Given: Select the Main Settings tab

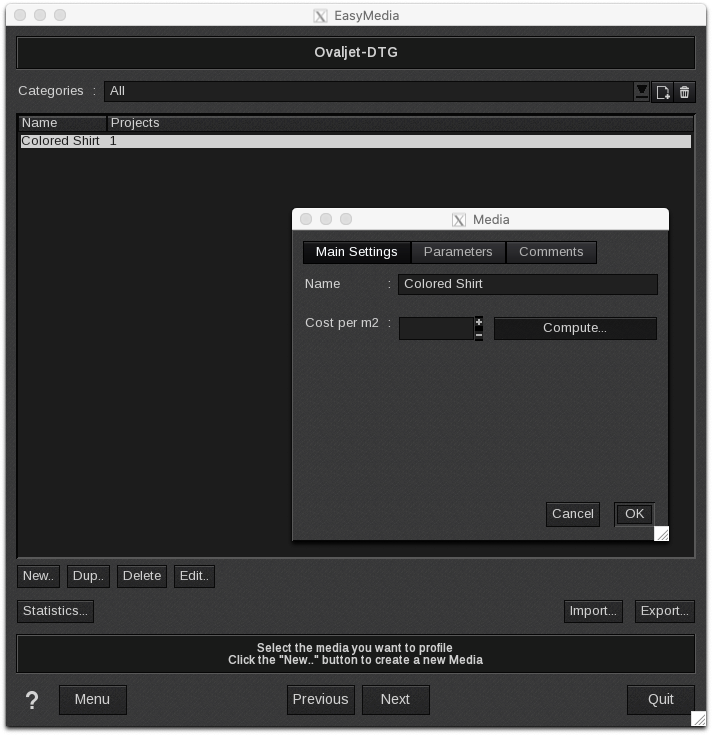Looking at the screenshot, I should pyautogui.click(x=356, y=252).
